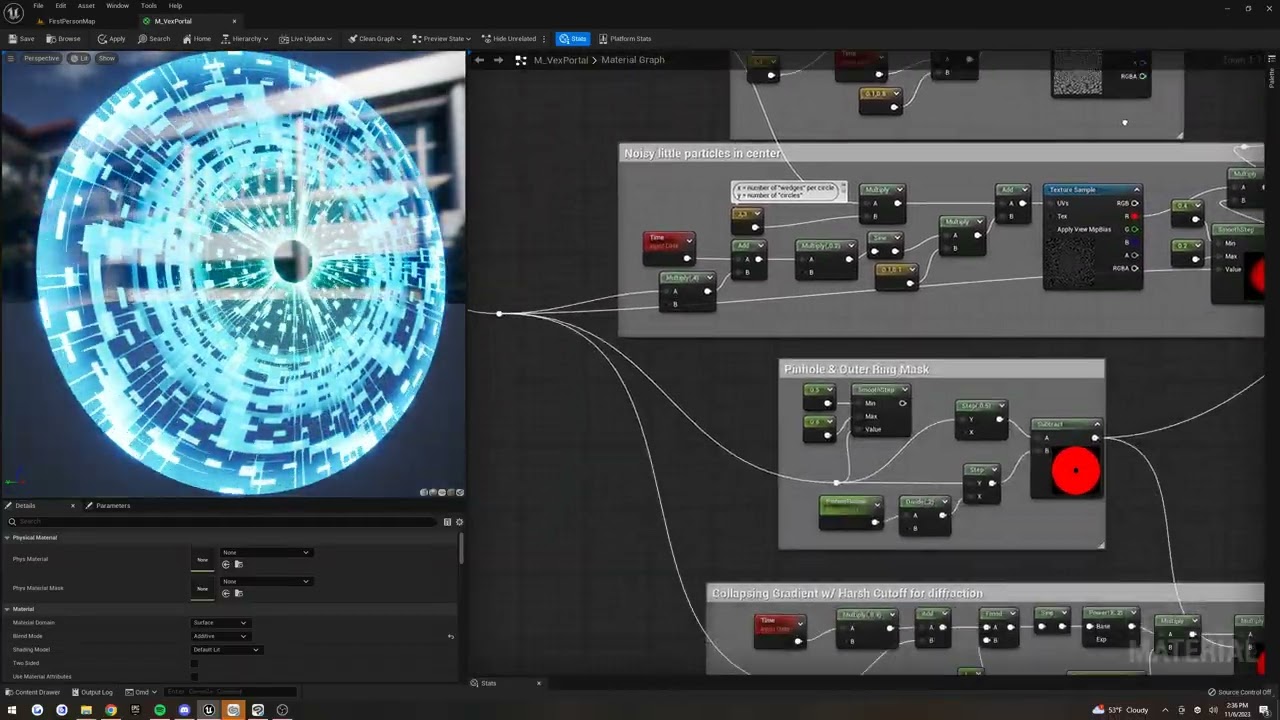Open Discord from the taskbar
Image resolution: width=1280 pixels, height=720 pixels.
tap(184, 710)
